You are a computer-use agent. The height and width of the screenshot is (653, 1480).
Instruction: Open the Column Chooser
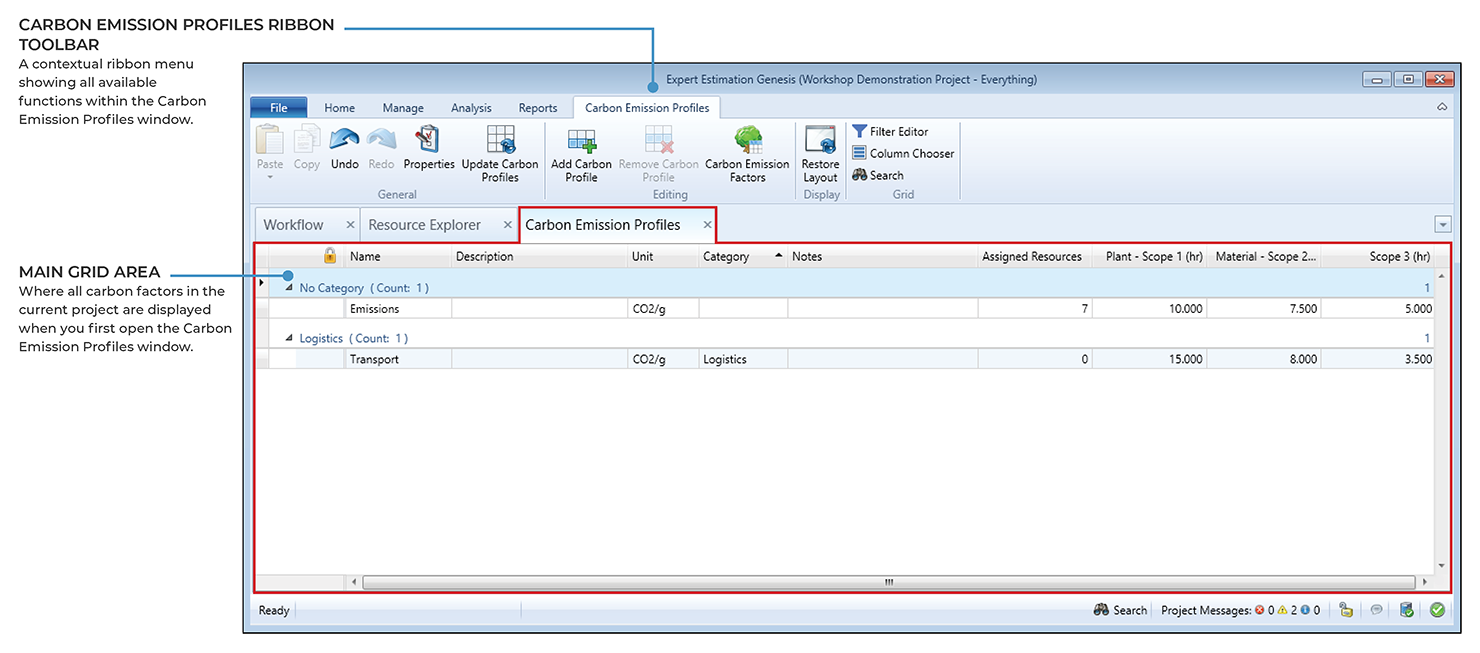(902, 154)
